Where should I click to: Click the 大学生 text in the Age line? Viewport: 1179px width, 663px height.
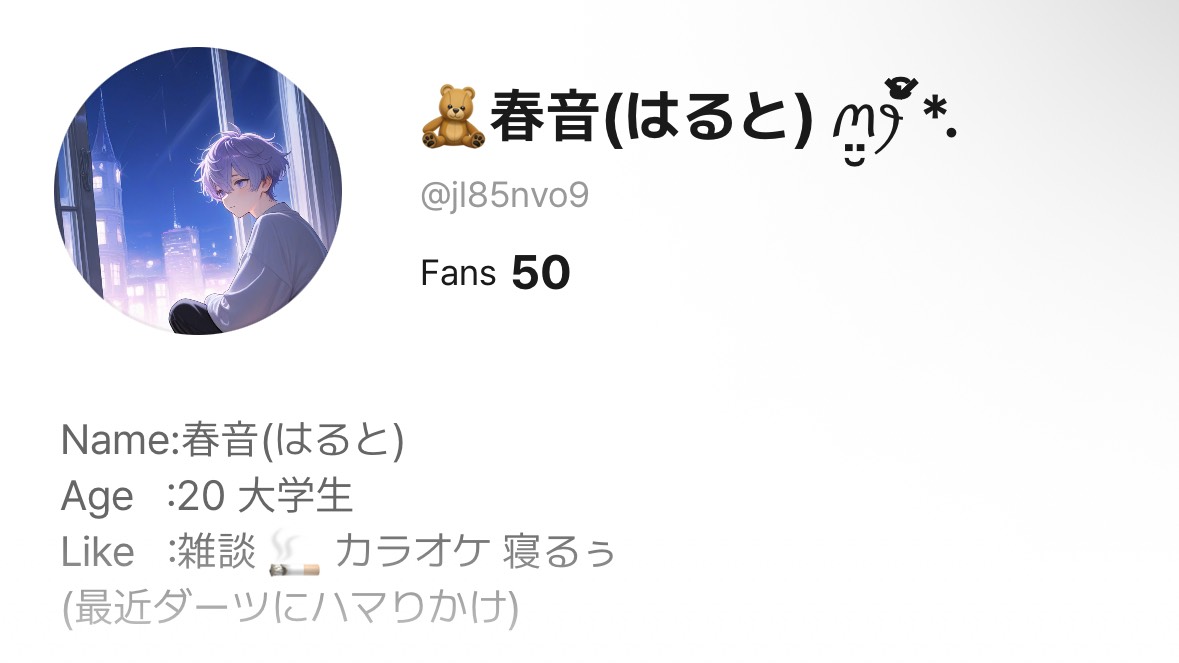point(295,496)
